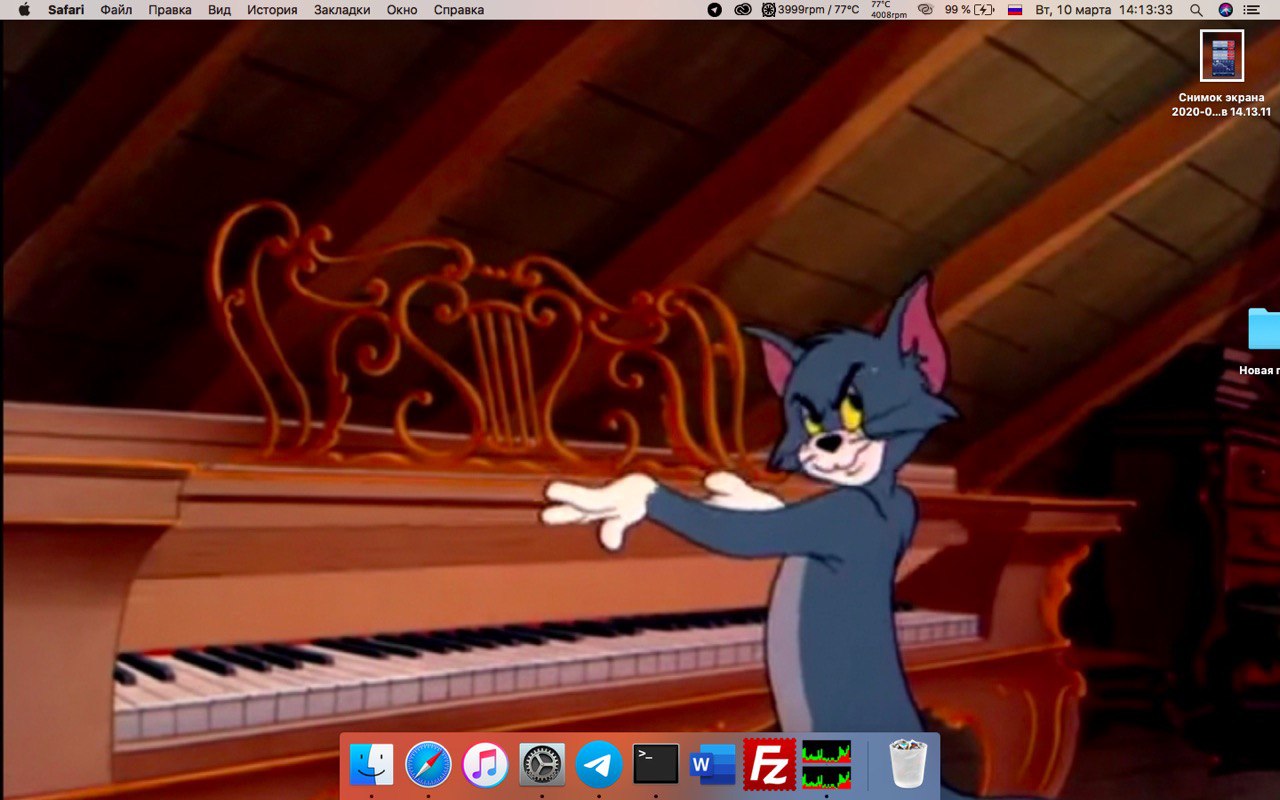Open the Справка menu
This screenshot has width=1280, height=800.
click(x=459, y=10)
